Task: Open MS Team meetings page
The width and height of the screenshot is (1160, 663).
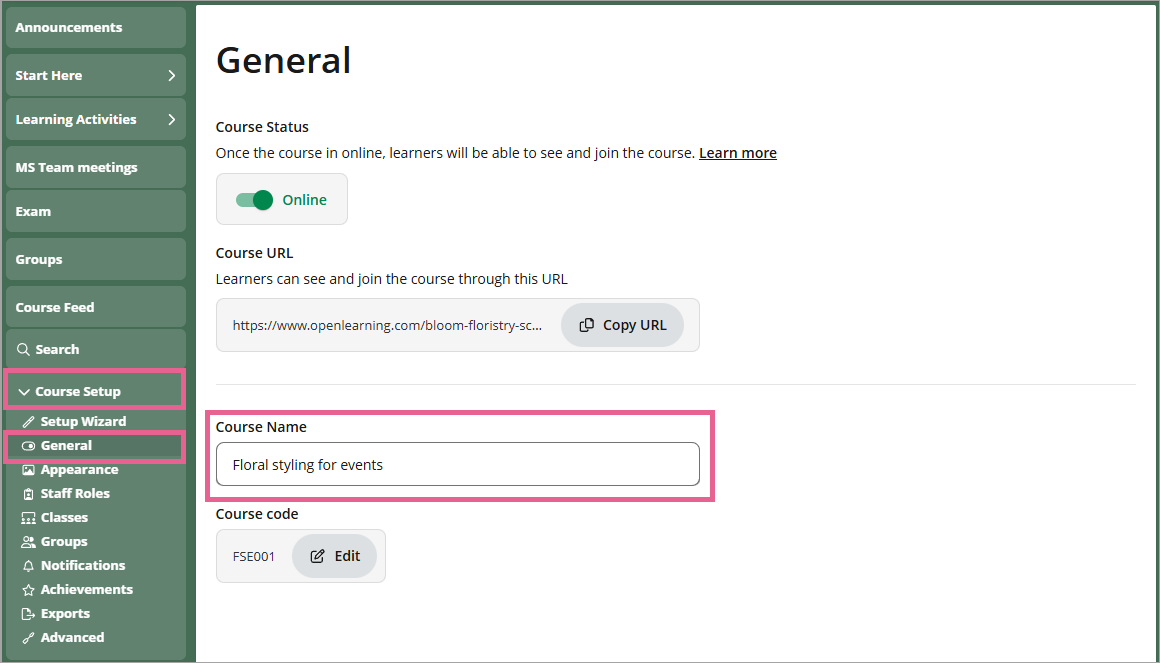Action: tap(95, 168)
